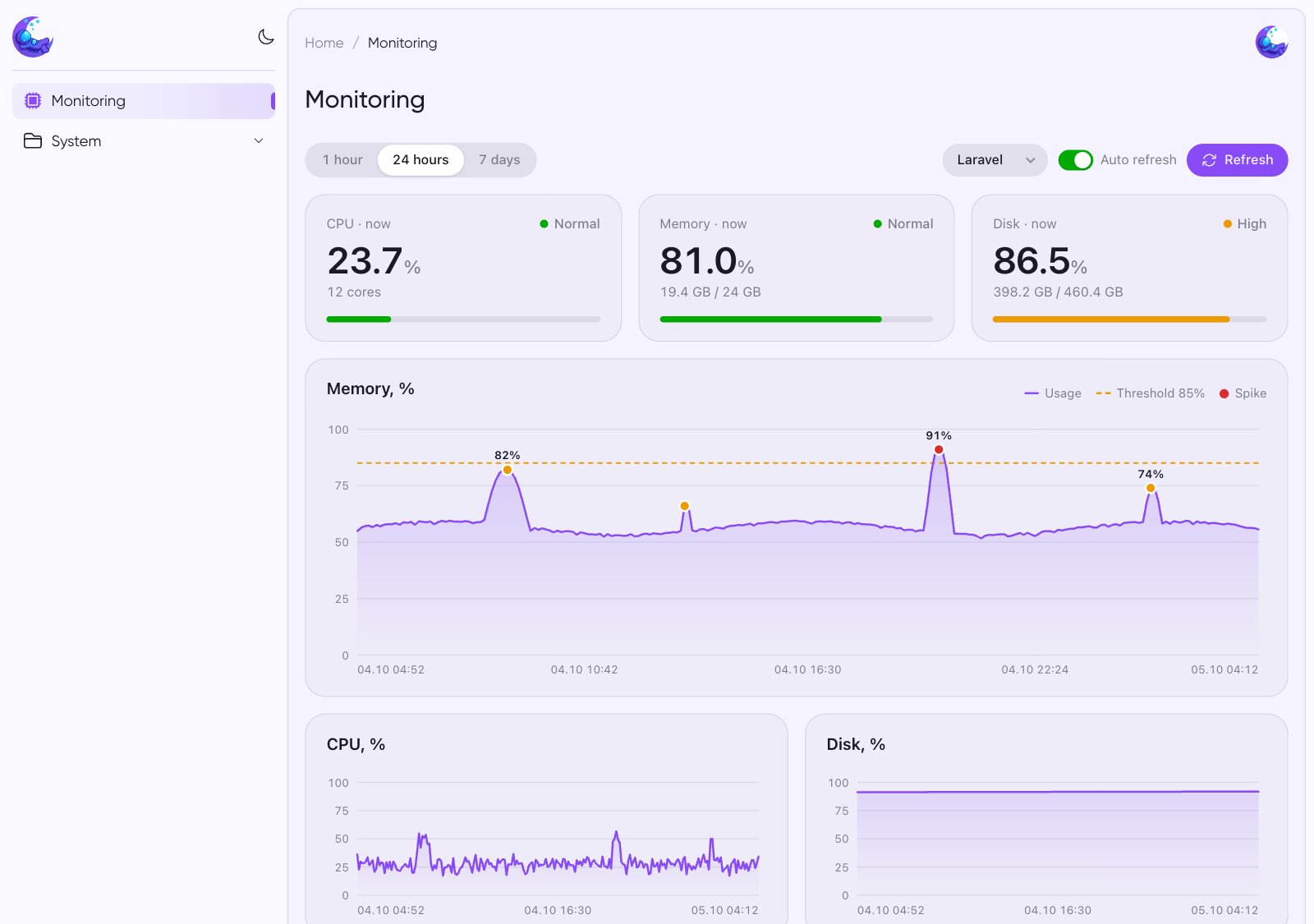The height and width of the screenshot is (924, 1314).
Task: Select the 7 days time range
Action: point(499,160)
